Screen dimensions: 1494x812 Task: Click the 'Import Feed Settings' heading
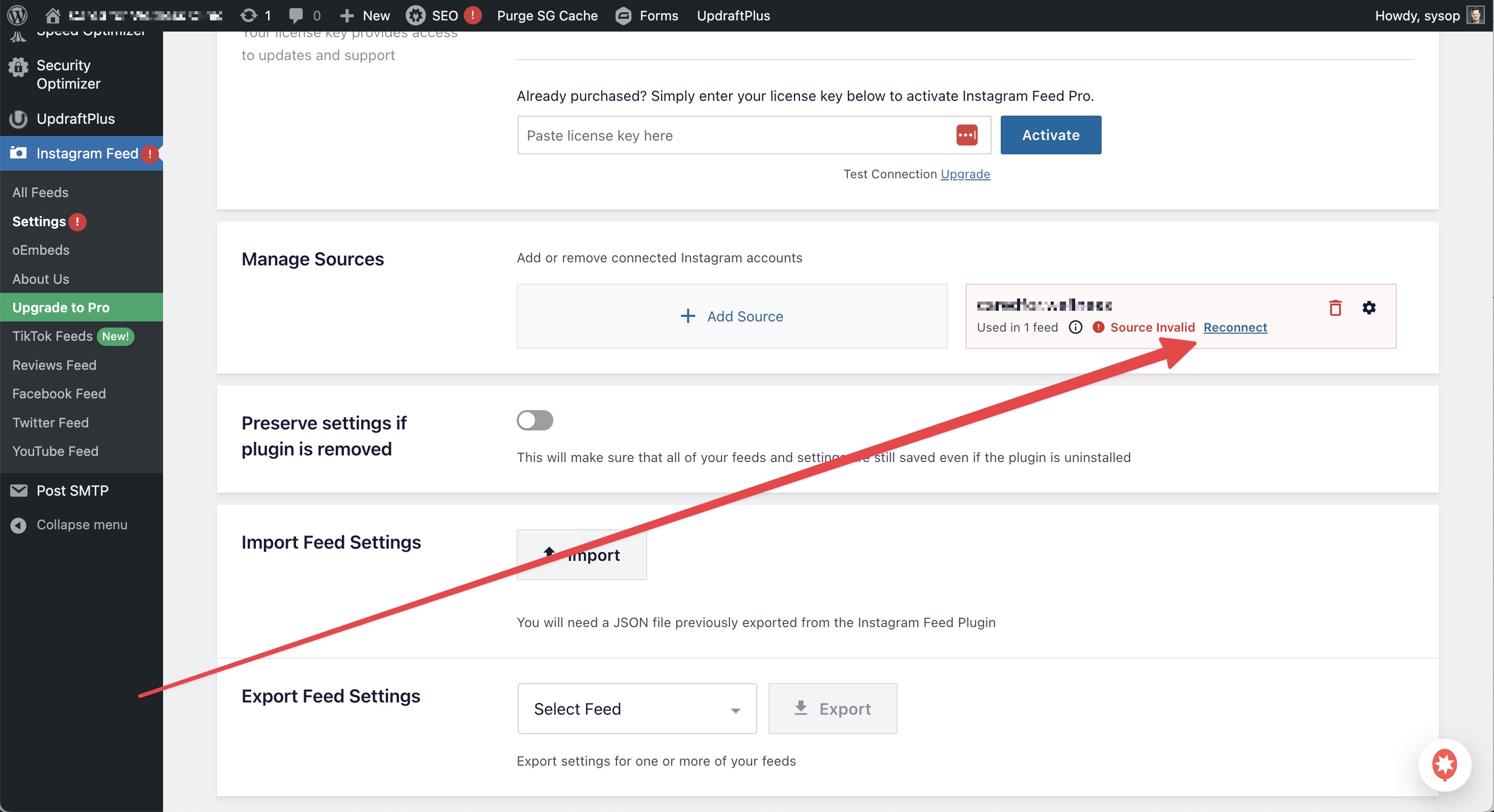pos(331,543)
